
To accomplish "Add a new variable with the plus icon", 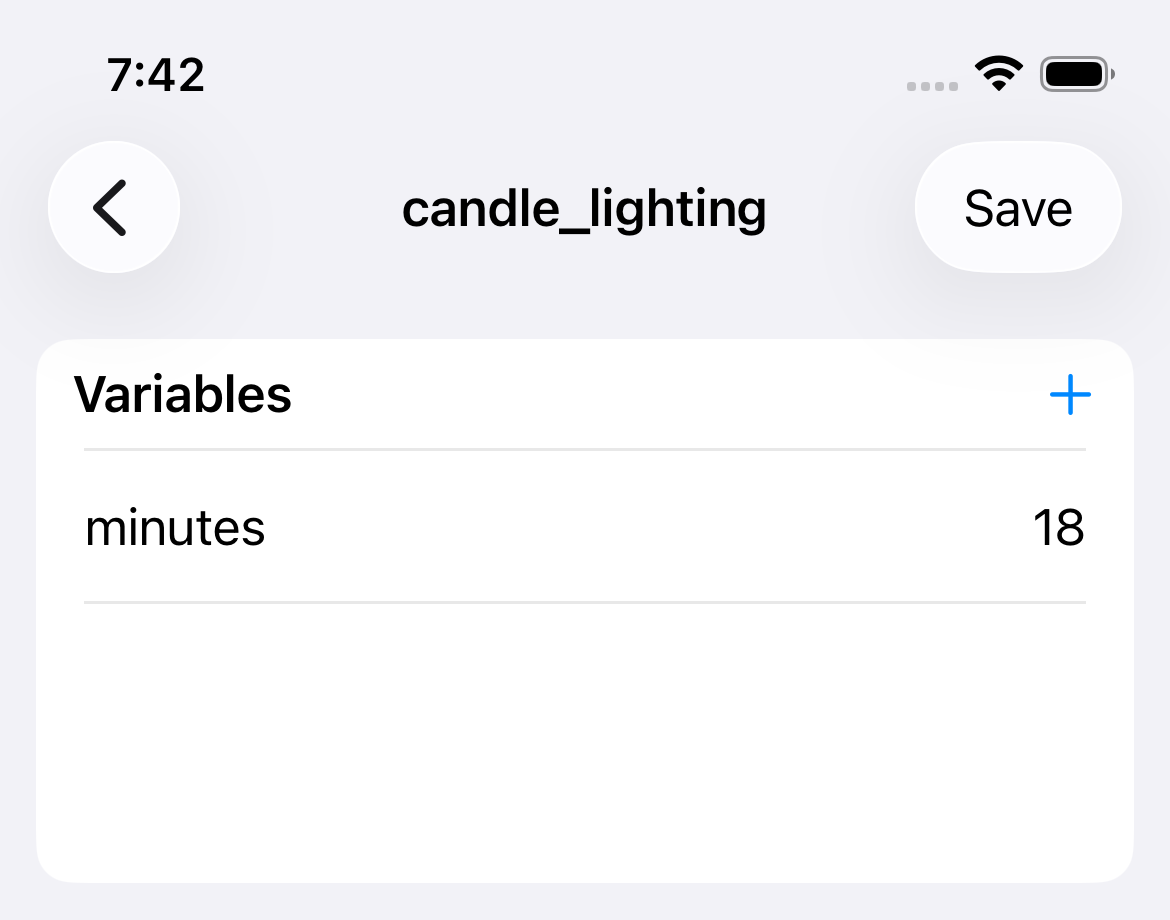I will (x=1069, y=396).
